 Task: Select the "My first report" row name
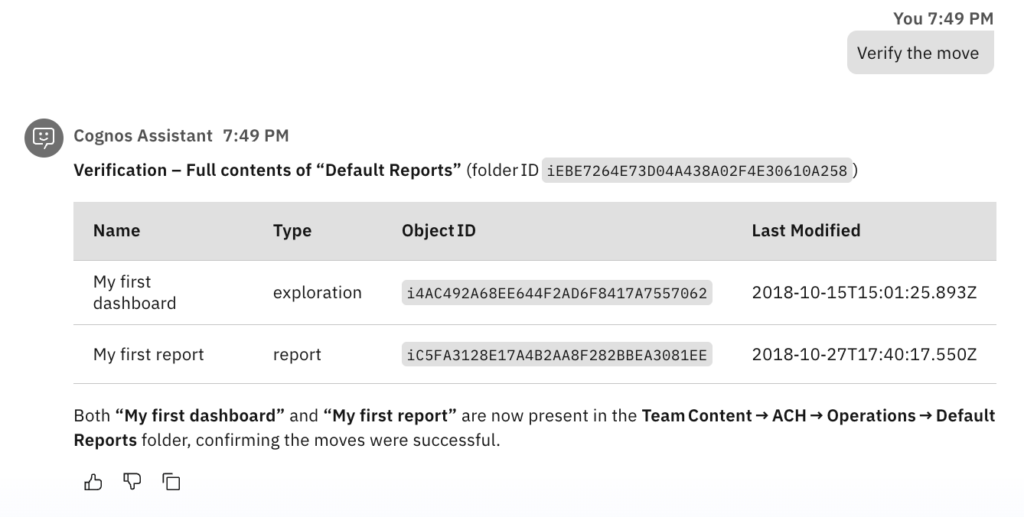148,354
